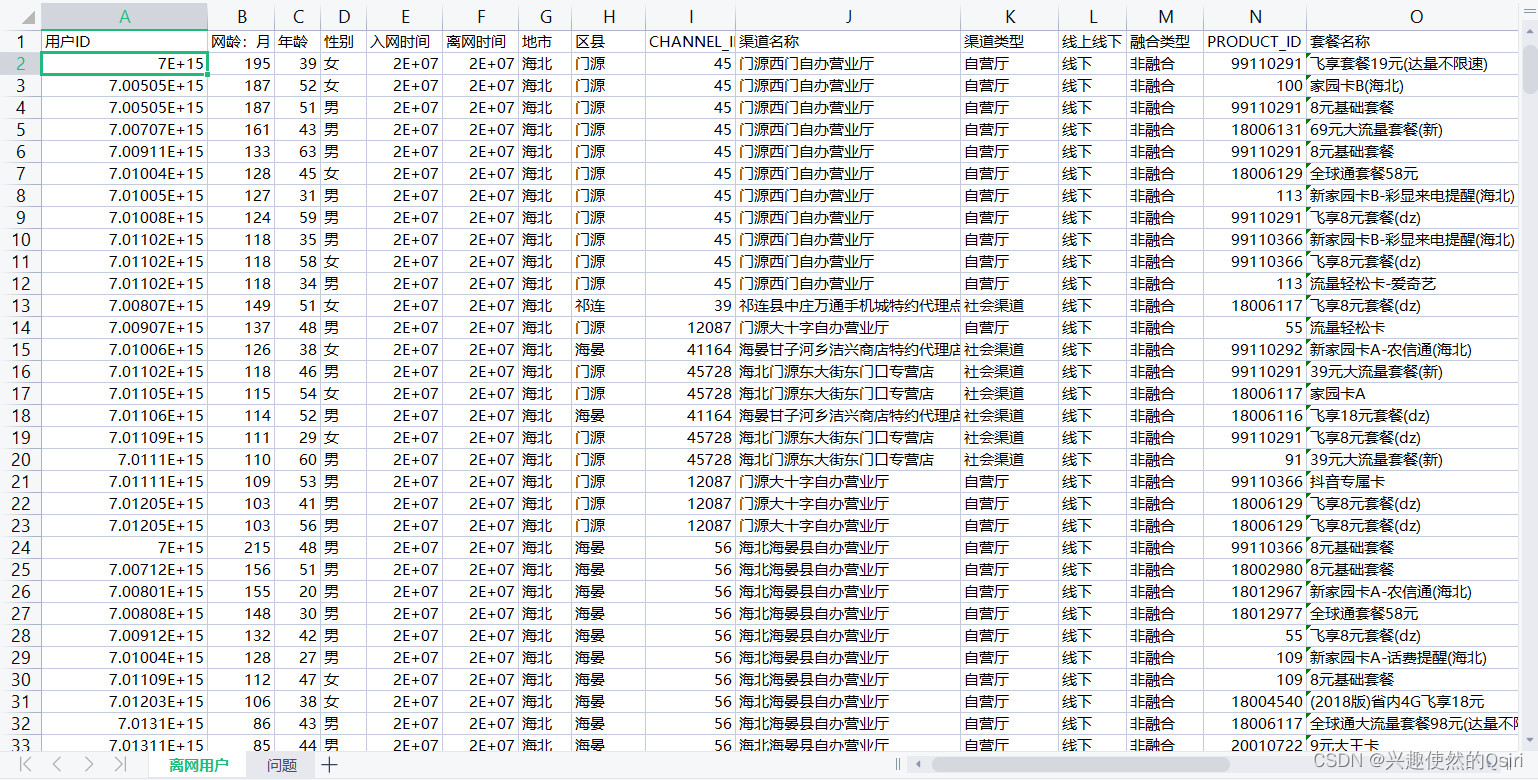This screenshot has height=780, width=1538.
Task: Add a new sheet with the plus icon
Action: [329, 765]
